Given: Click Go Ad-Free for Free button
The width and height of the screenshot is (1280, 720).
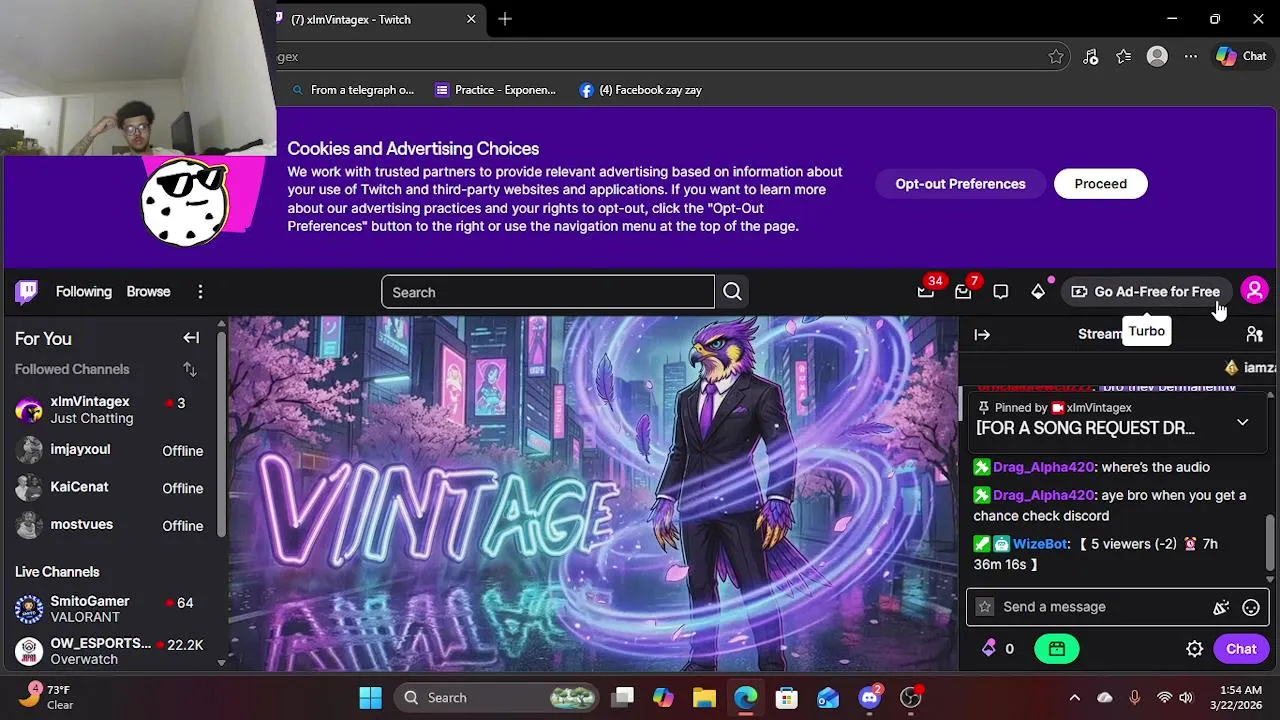Looking at the screenshot, I should click(x=1145, y=292).
